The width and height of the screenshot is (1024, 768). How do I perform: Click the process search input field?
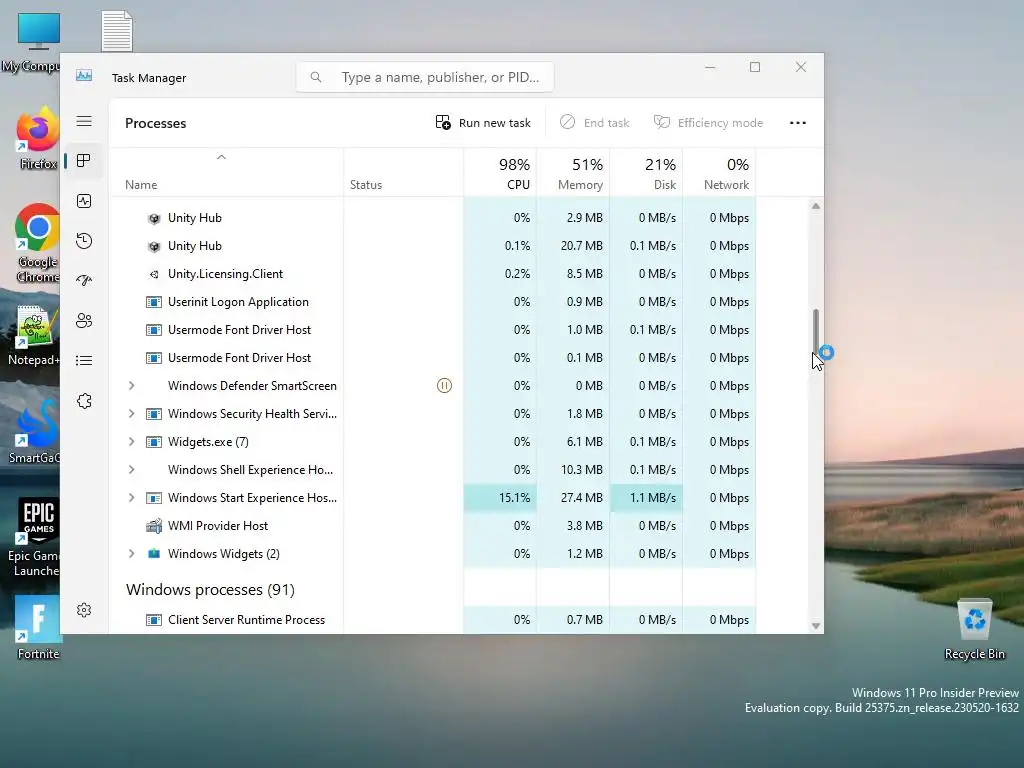pos(425,77)
